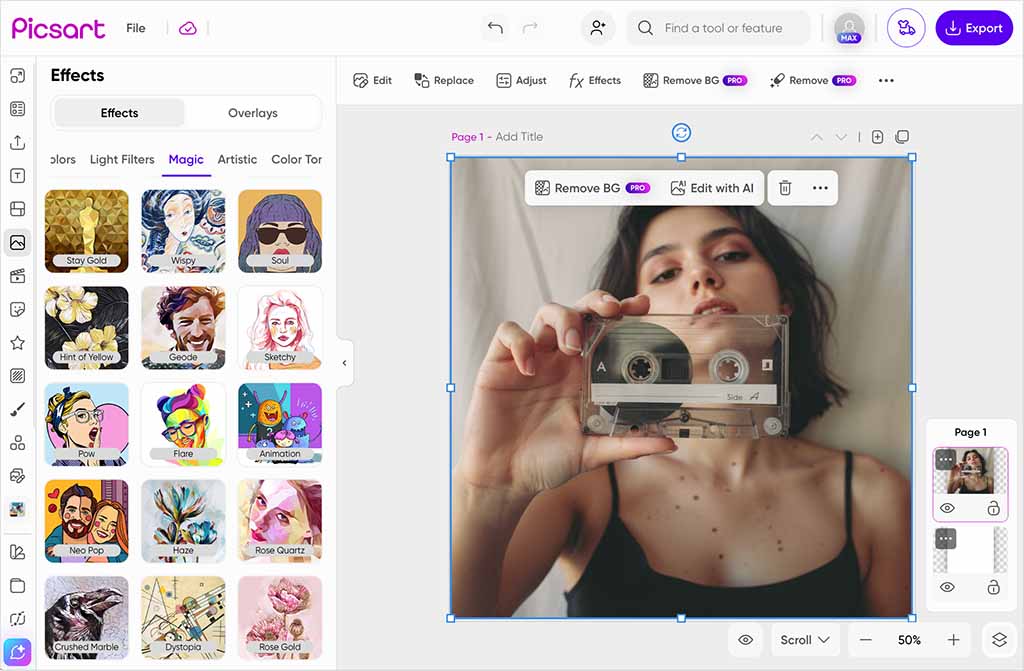This screenshot has height=671, width=1024.
Task: Click the Edit with AI button
Action: (712, 188)
